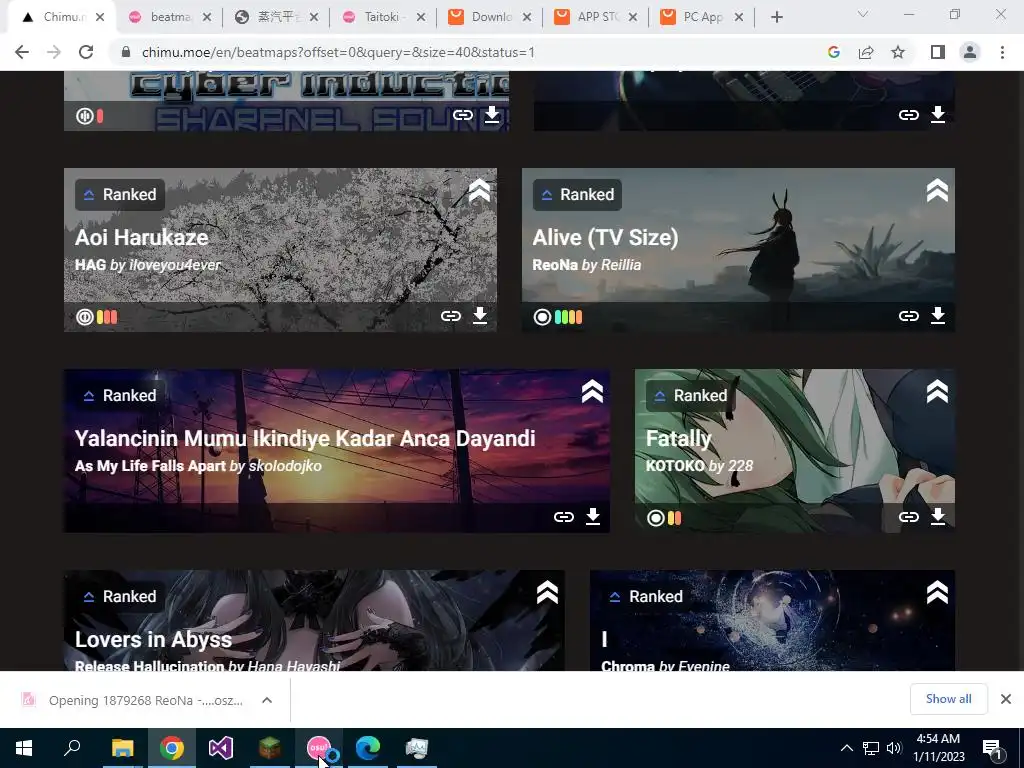Click link icon on Fatally card

(x=908, y=517)
